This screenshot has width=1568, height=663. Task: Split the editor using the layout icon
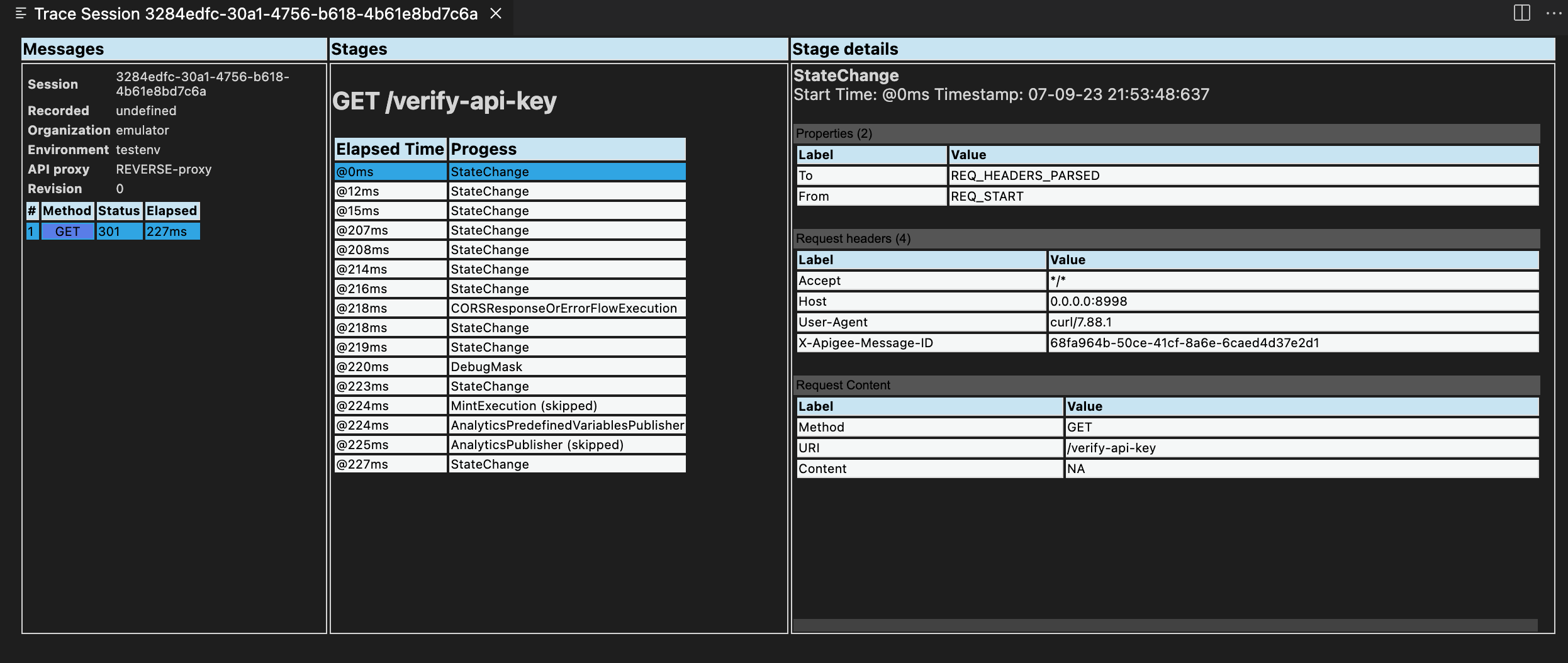1522,14
